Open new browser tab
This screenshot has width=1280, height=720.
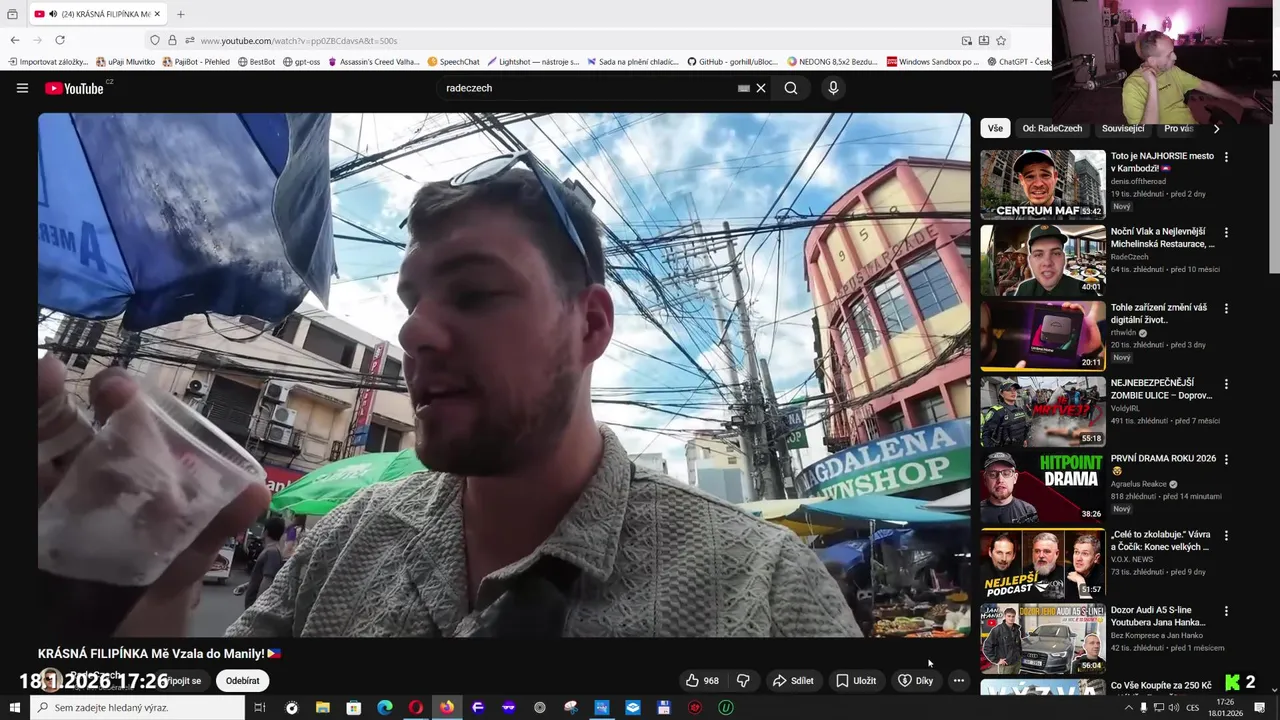coord(180,14)
